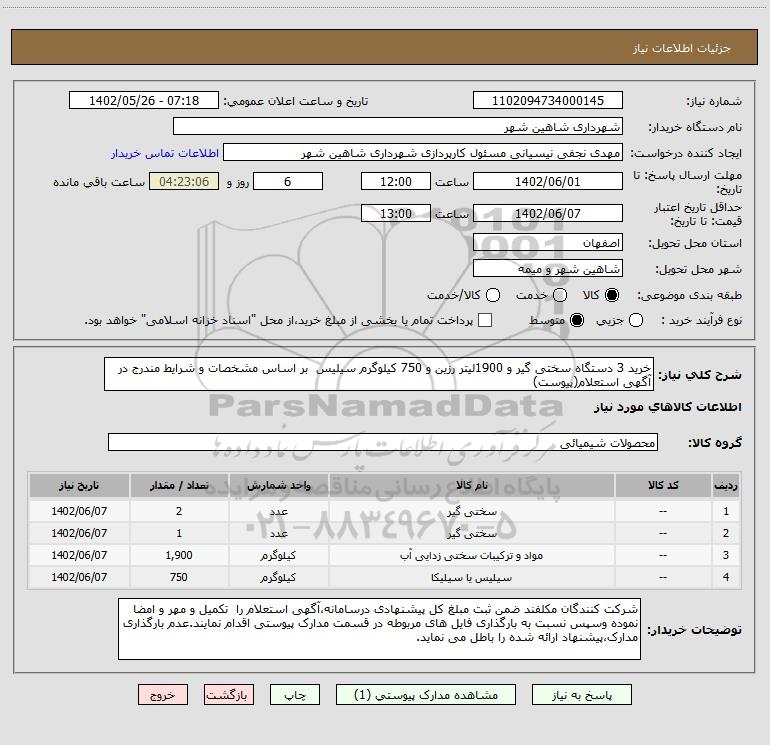Screen dimensions: 770x745
Task: Select the کالا/خدمت radio button
Action: [x=493, y=295]
